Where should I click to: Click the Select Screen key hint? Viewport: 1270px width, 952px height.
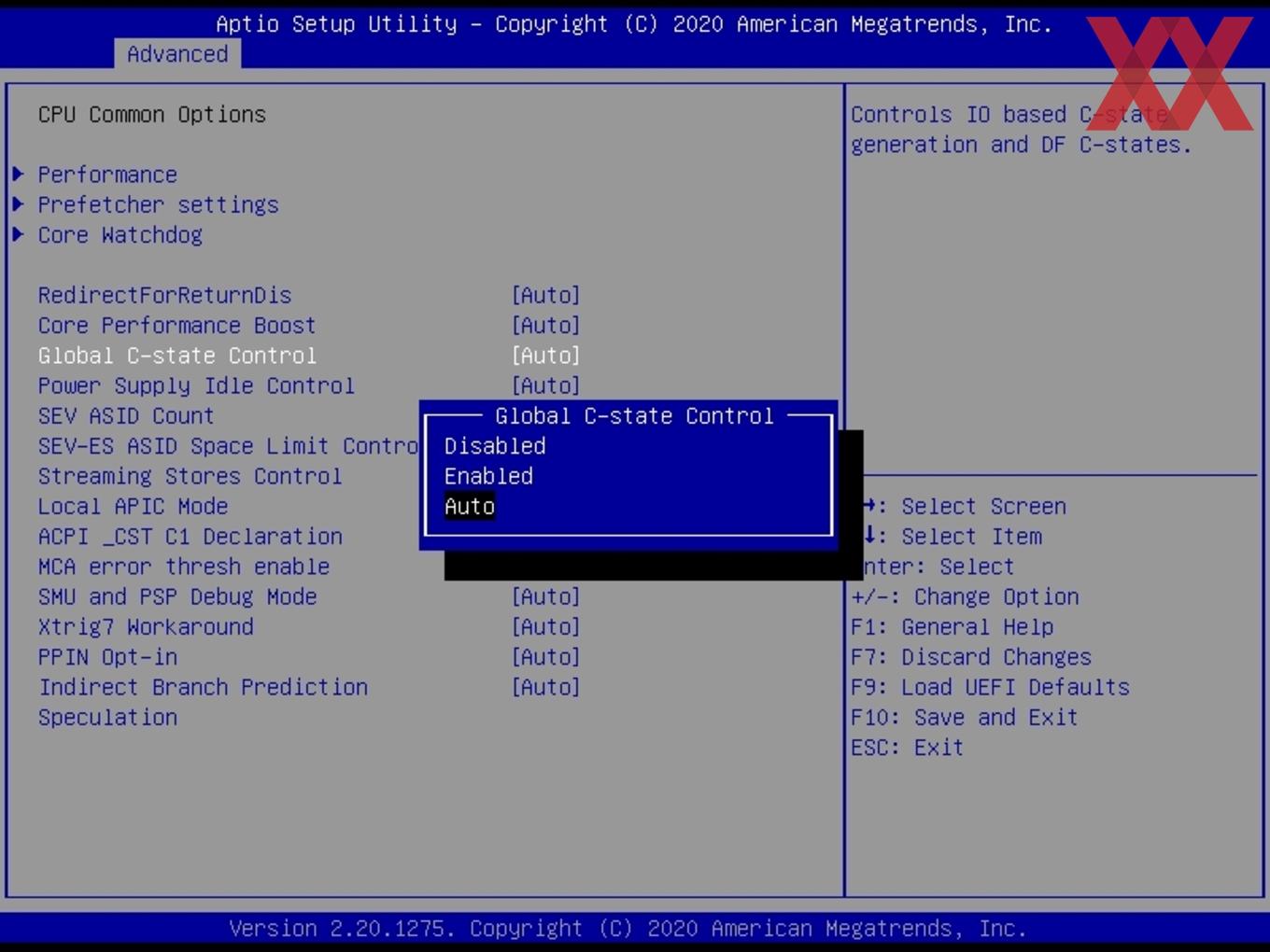(x=965, y=506)
